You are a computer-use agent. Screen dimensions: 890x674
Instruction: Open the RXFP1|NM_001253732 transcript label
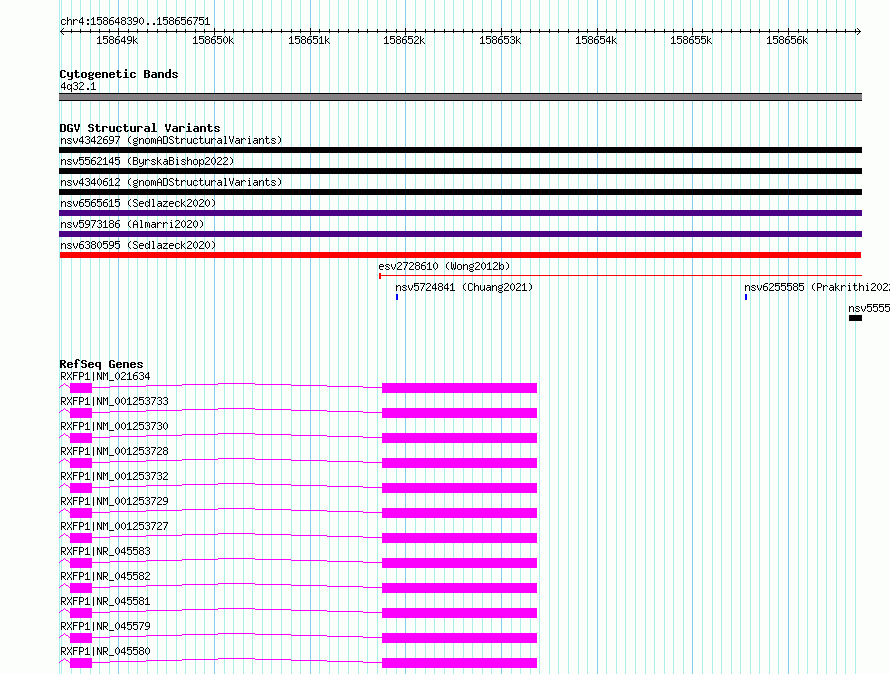114,476
